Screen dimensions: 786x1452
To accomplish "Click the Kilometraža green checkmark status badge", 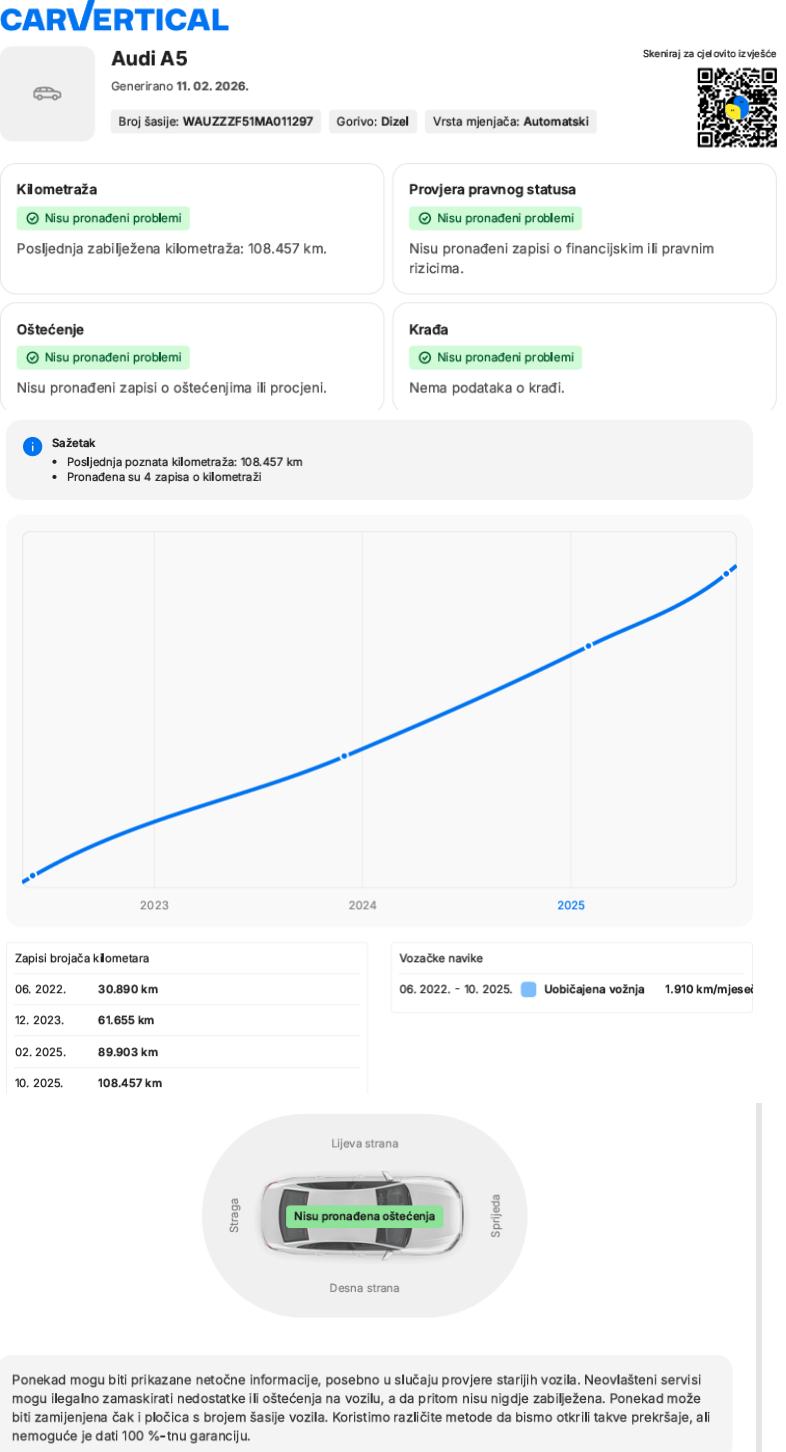I will click(104, 218).
